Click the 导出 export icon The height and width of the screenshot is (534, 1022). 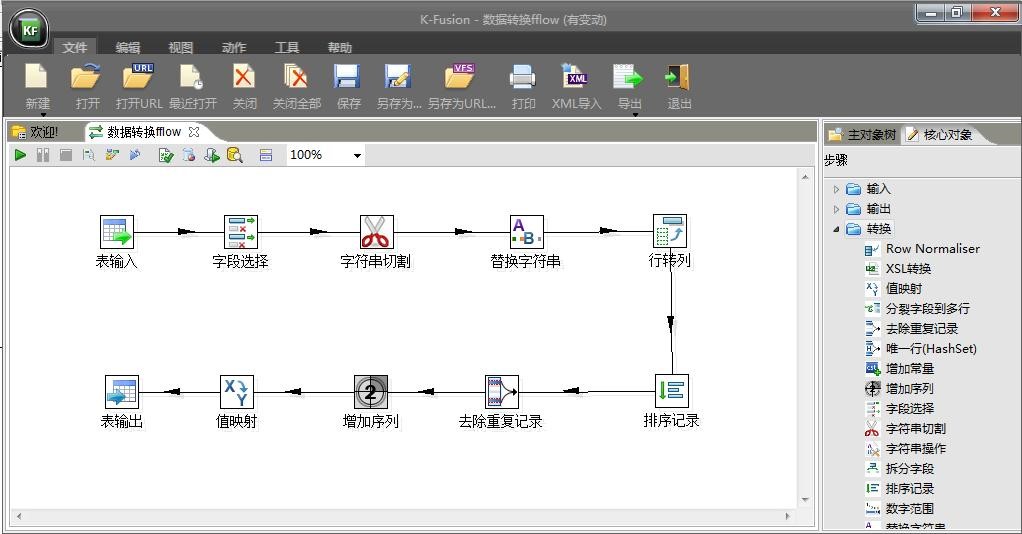[628, 77]
